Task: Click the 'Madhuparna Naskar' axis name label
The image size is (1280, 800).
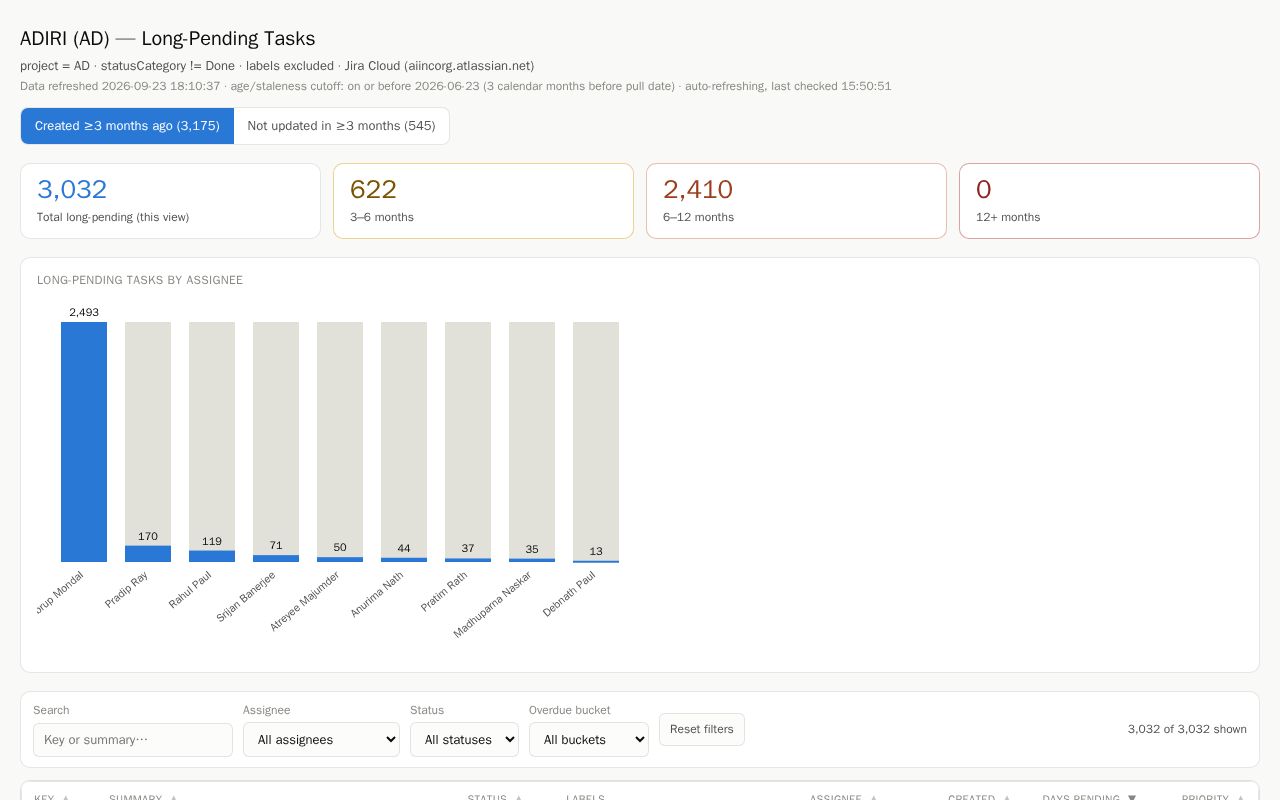Action: pos(492,605)
